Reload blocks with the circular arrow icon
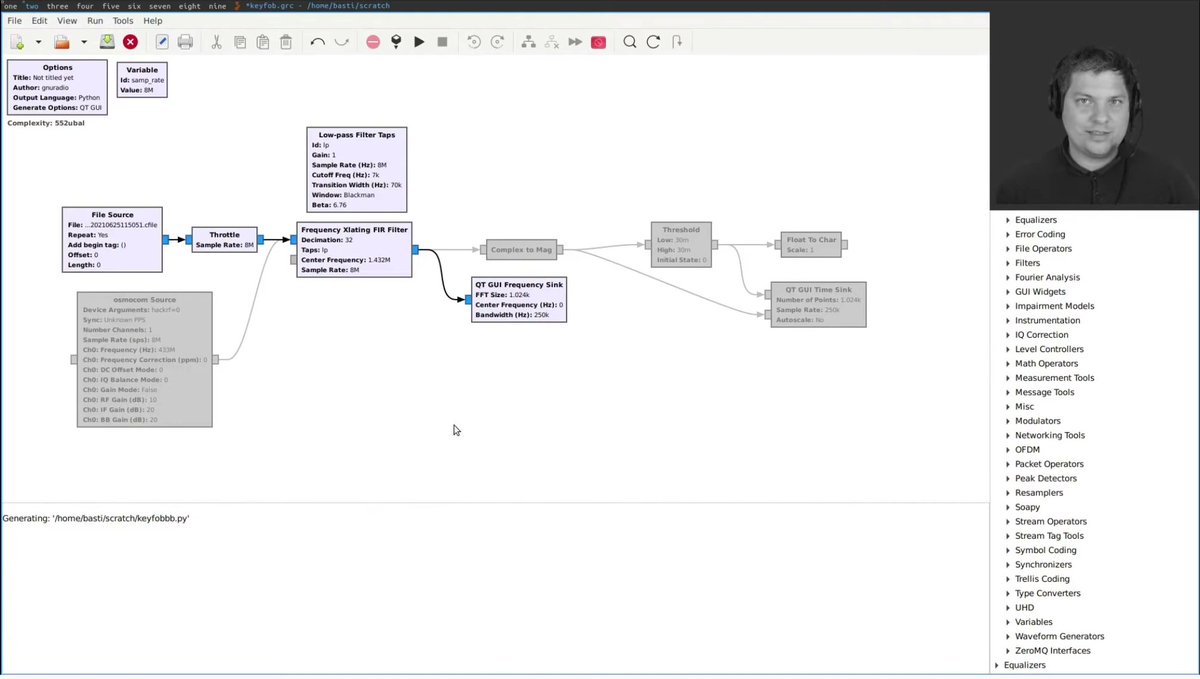Screen dimensions: 1200x679 (653, 42)
